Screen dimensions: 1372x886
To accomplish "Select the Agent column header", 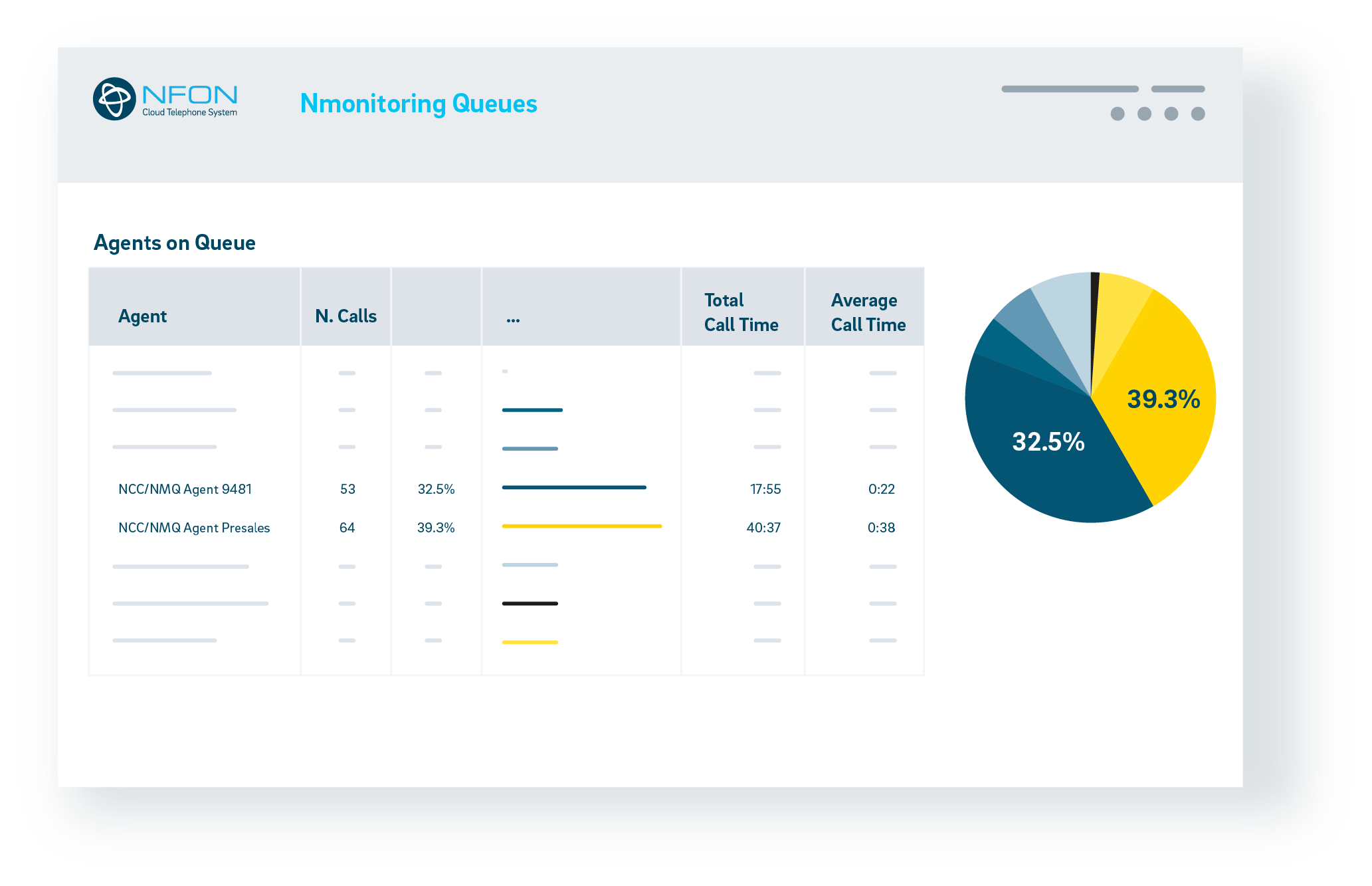I will [x=142, y=316].
